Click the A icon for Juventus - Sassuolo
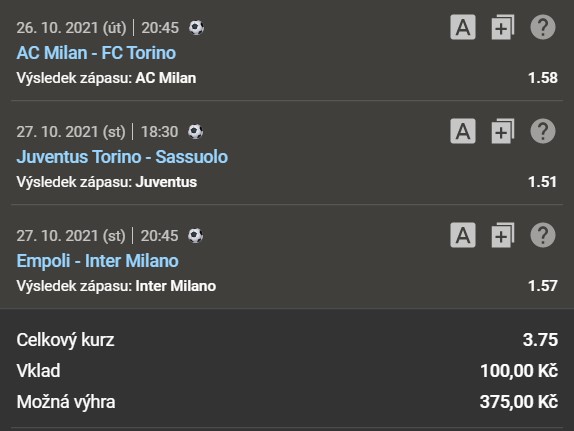This screenshot has height=431, width=574. (463, 131)
